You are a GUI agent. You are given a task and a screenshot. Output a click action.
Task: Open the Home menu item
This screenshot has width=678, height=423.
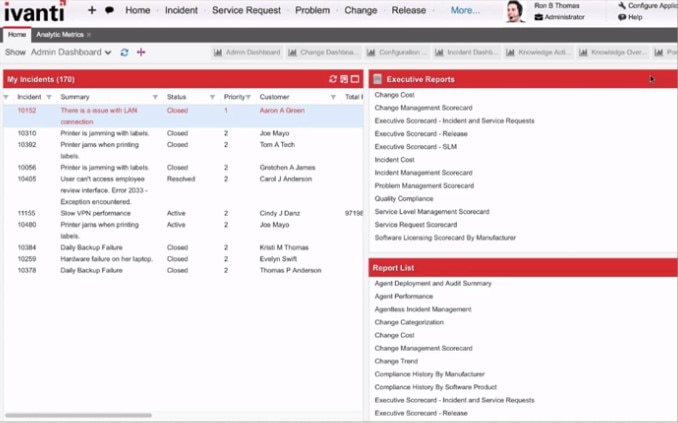click(x=138, y=10)
